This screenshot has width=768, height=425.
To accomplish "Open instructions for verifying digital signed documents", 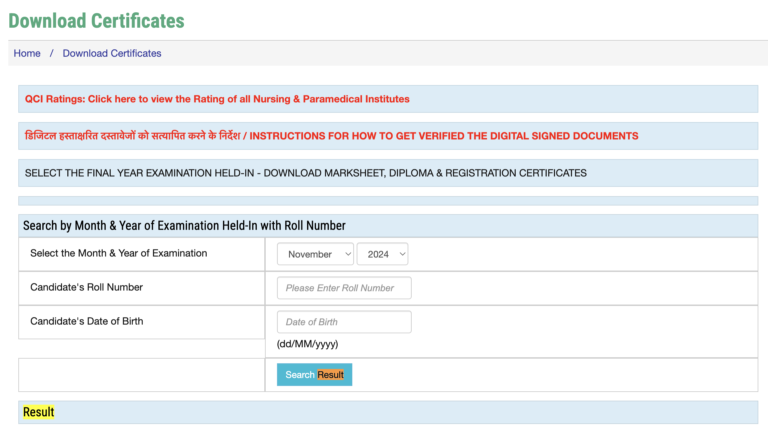I will pyautogui.click(x=331, y=136).
